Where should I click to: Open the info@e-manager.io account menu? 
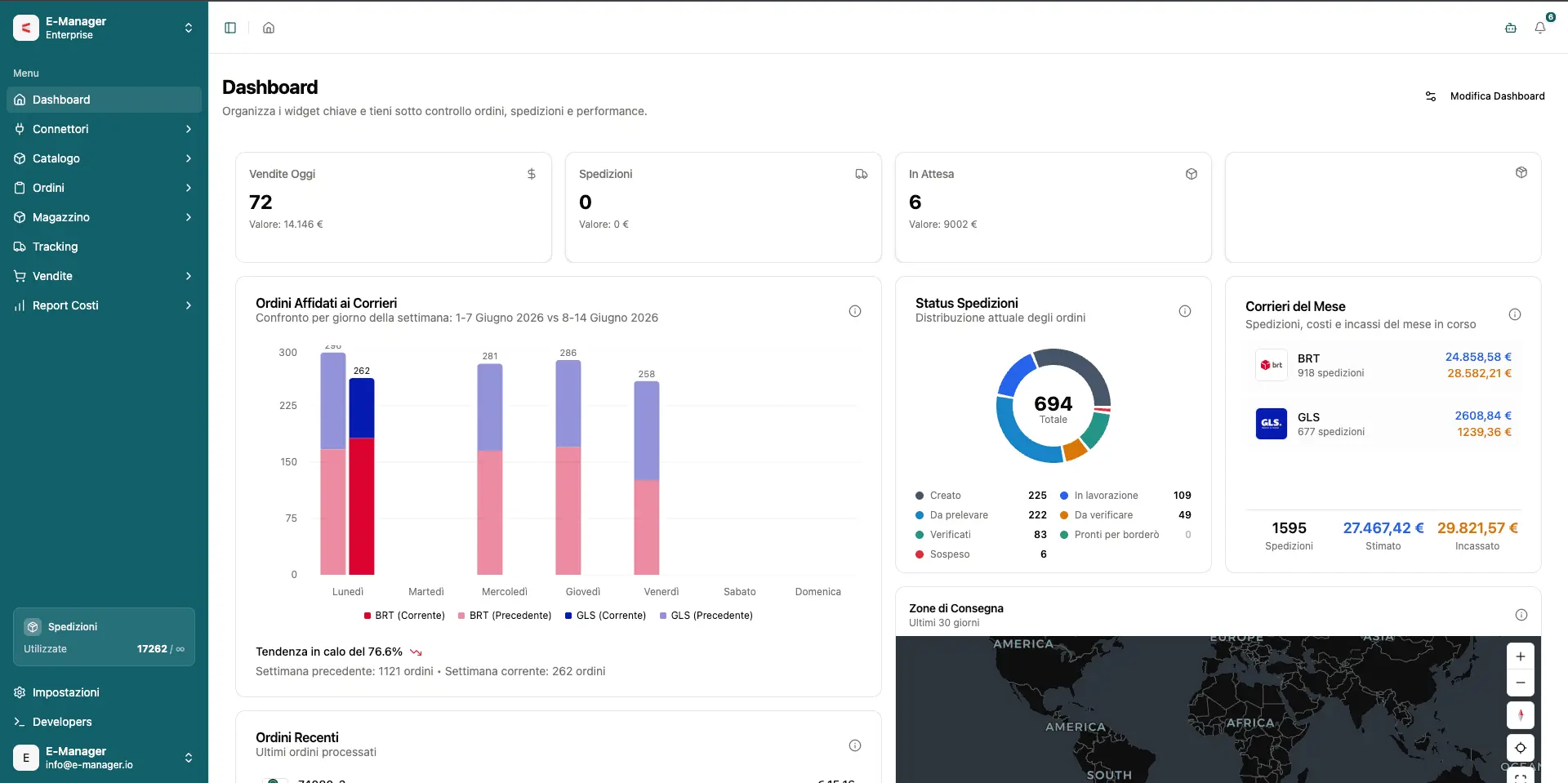[x=104, y=758]
